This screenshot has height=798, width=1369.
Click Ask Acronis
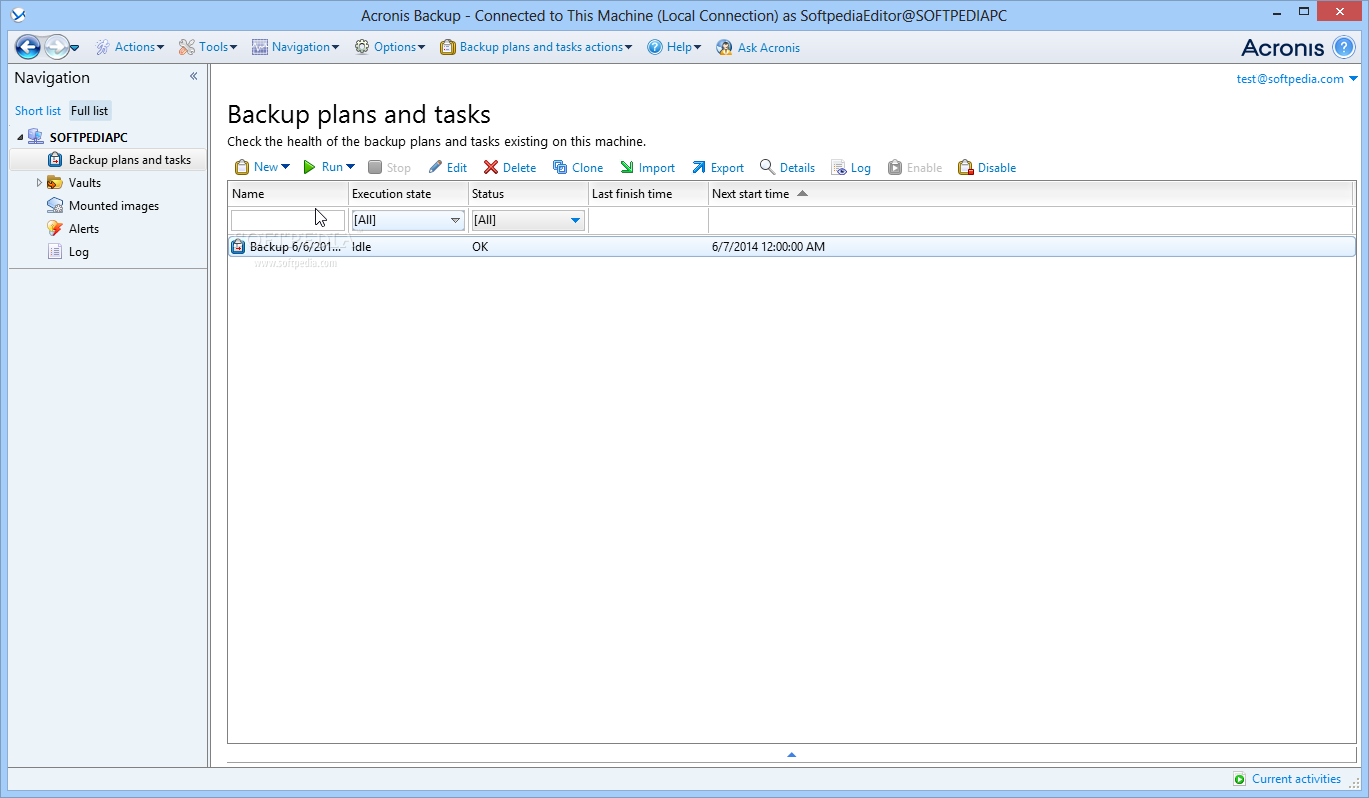click(758, 47)
